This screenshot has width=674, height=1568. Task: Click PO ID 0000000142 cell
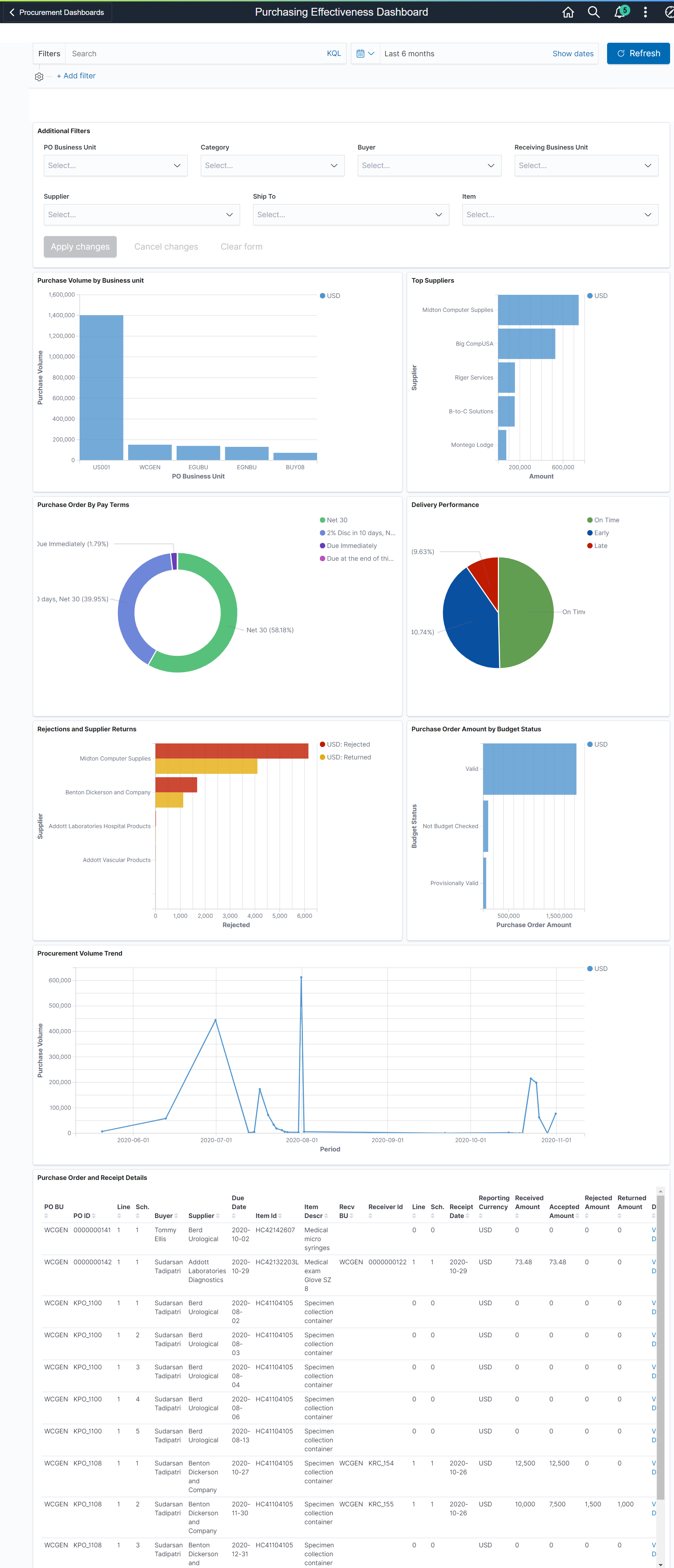pos(93,1262)
